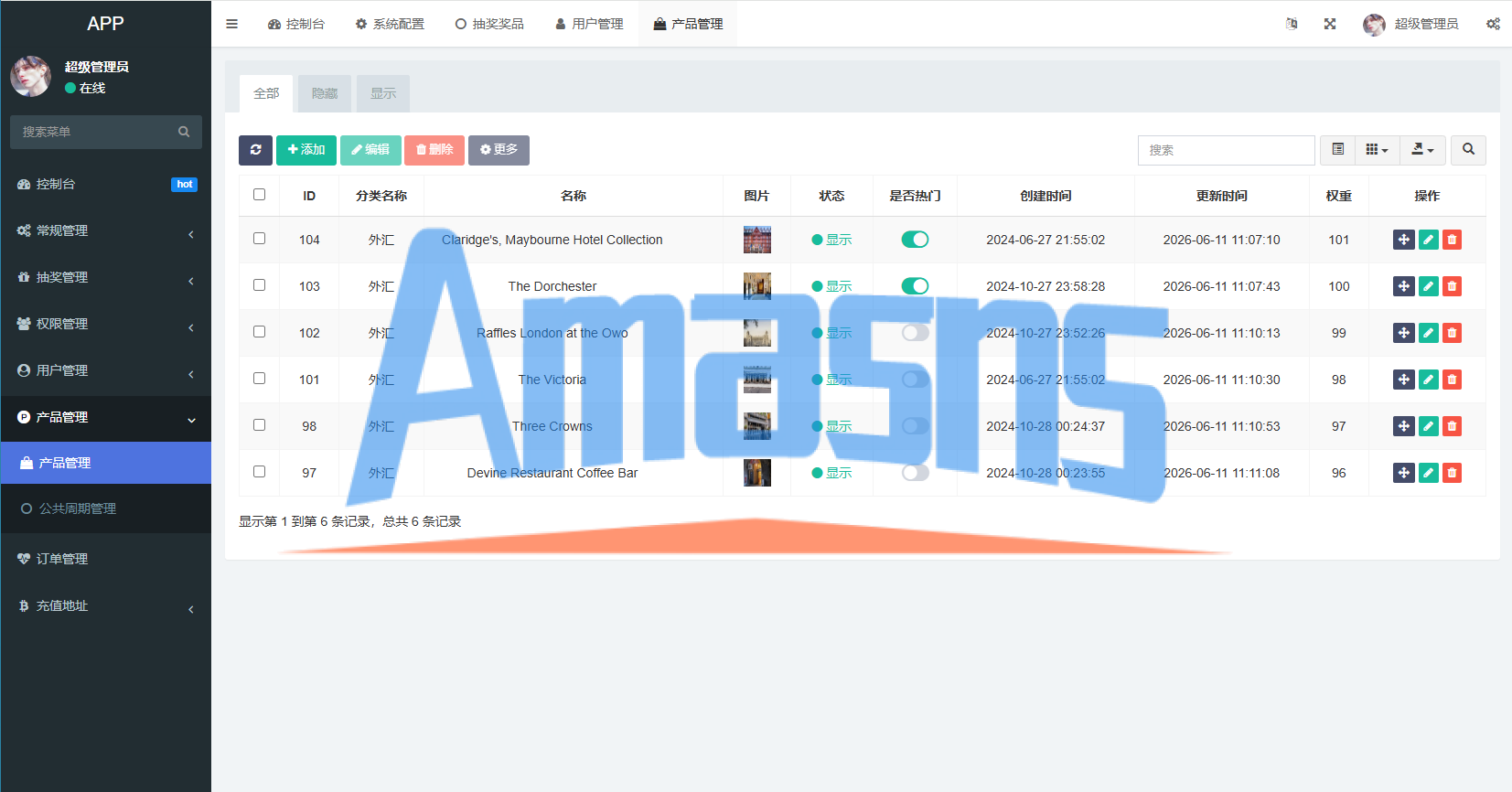Enter fullscreen using the expand icon
Image resolution: width=1512 pixels, height=792 pixels.
tap(1330, 24)
